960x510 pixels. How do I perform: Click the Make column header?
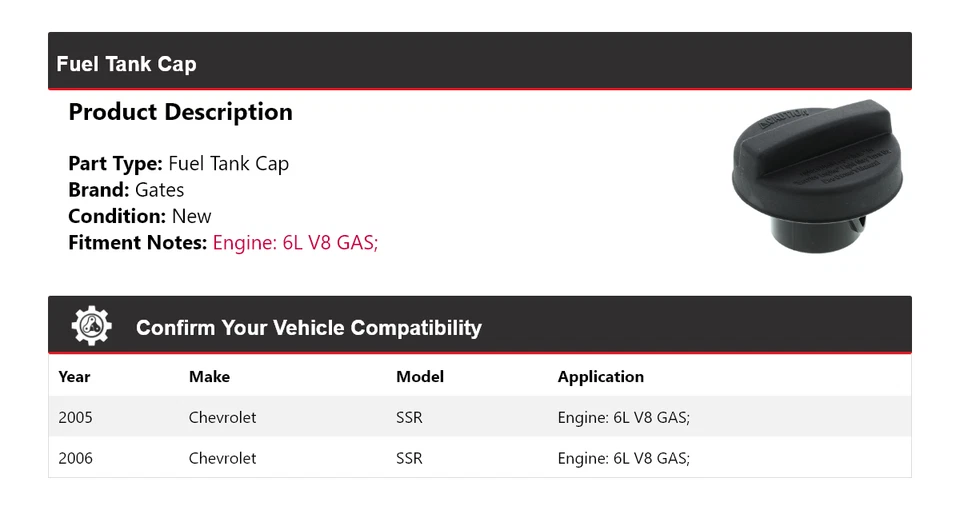click(x=209, y=377)
